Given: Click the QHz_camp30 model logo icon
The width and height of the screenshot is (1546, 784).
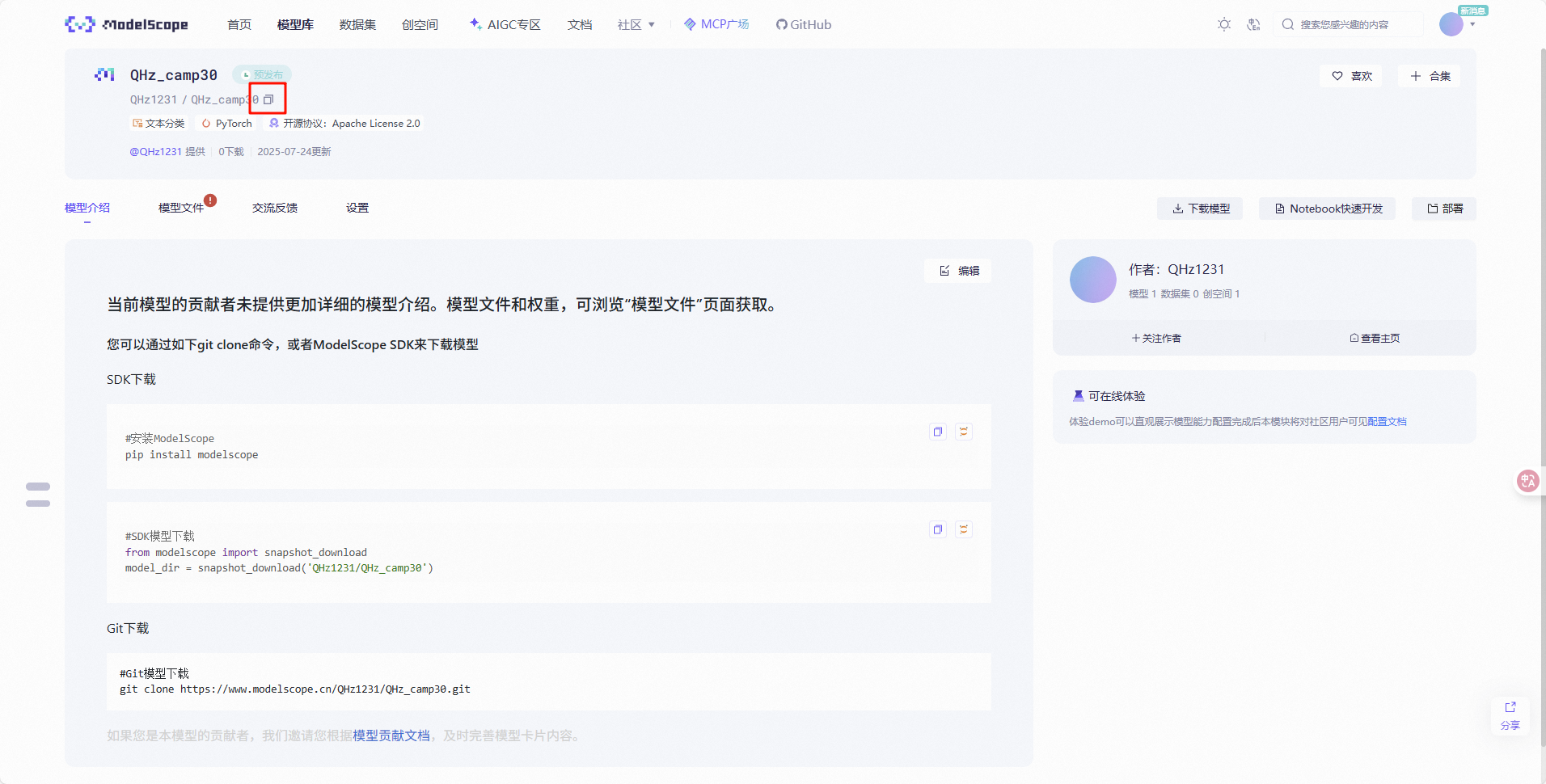Looking at the screenshot, I should coord(104,75).
